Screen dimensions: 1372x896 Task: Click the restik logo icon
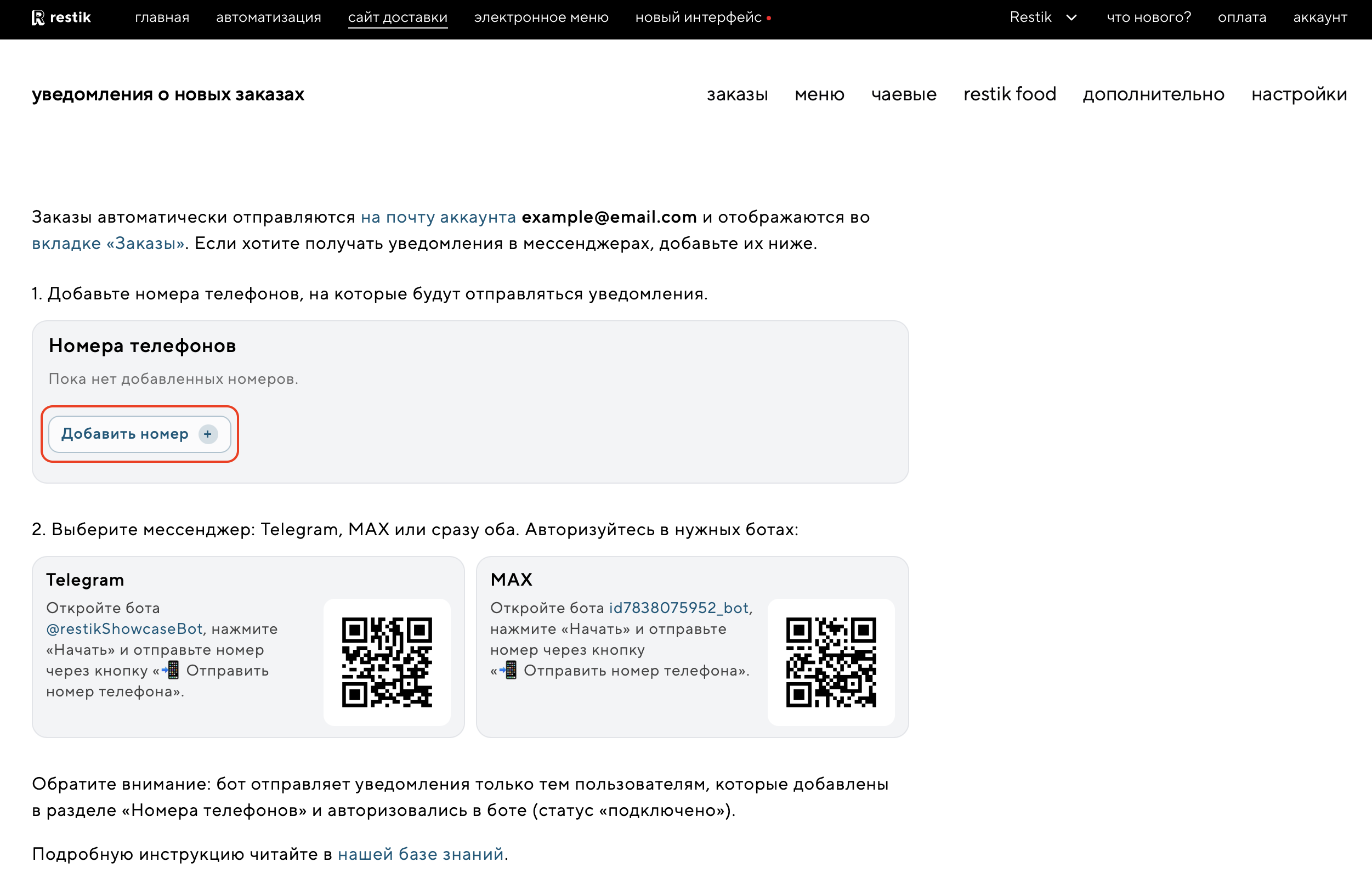pyautogui.click(x=38, y=18)
